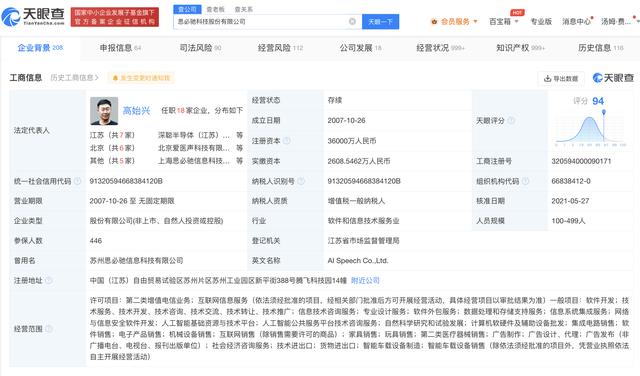Switch to the 知识产权 tab
This screenshot has width=640, height=376.
tap(520, 48)
